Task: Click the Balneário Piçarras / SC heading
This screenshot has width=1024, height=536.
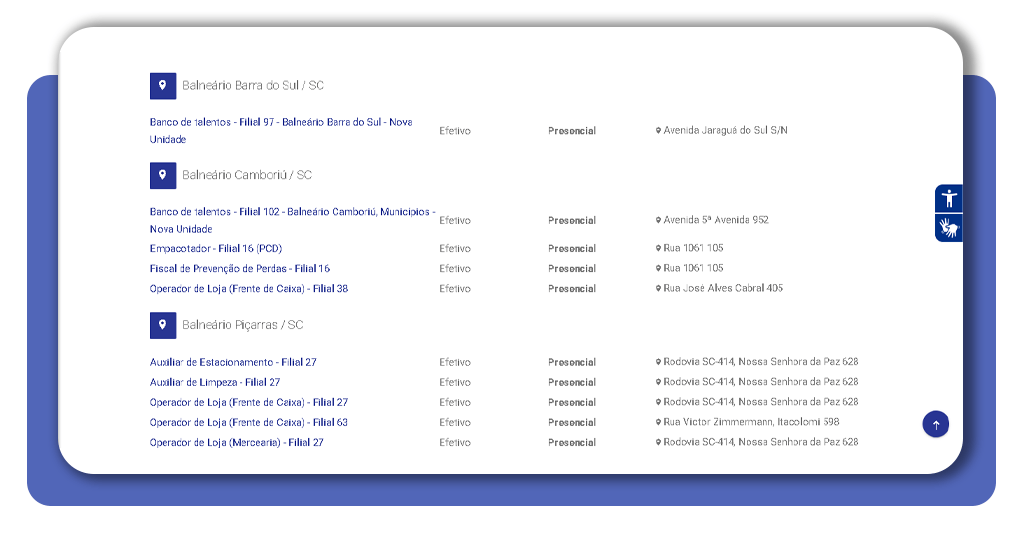Action: point(242,325)
